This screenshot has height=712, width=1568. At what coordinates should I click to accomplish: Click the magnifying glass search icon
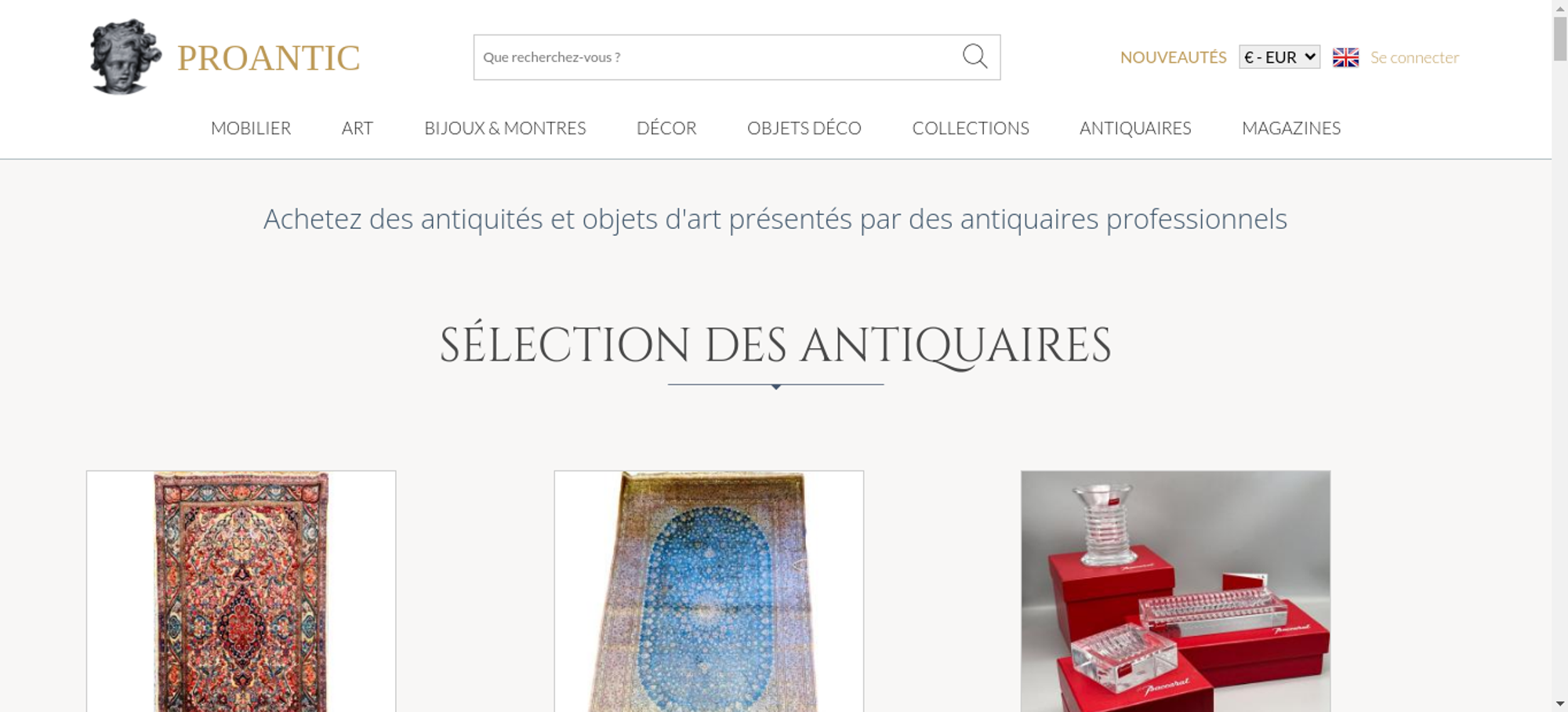975,56
